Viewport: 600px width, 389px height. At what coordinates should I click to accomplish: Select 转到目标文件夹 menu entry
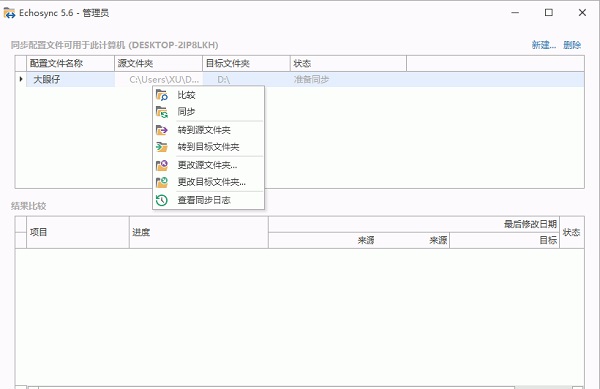(x=209, y=147)
